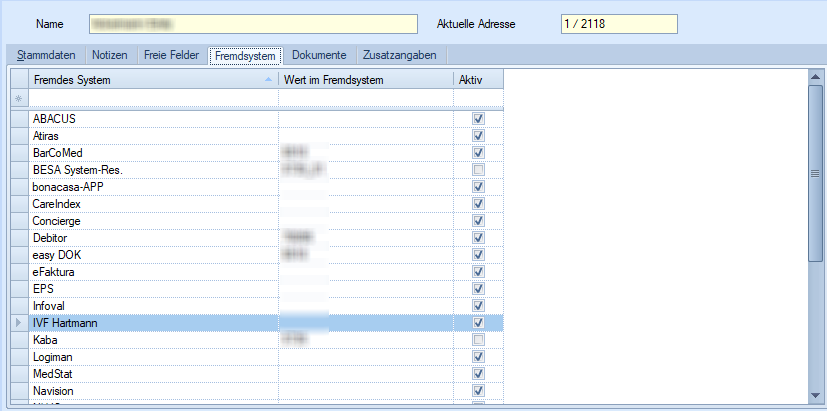Click Wert im Fremdsystem cell for ABACUS
Viewport: 827px width, 411px height.
click(366, 119)
